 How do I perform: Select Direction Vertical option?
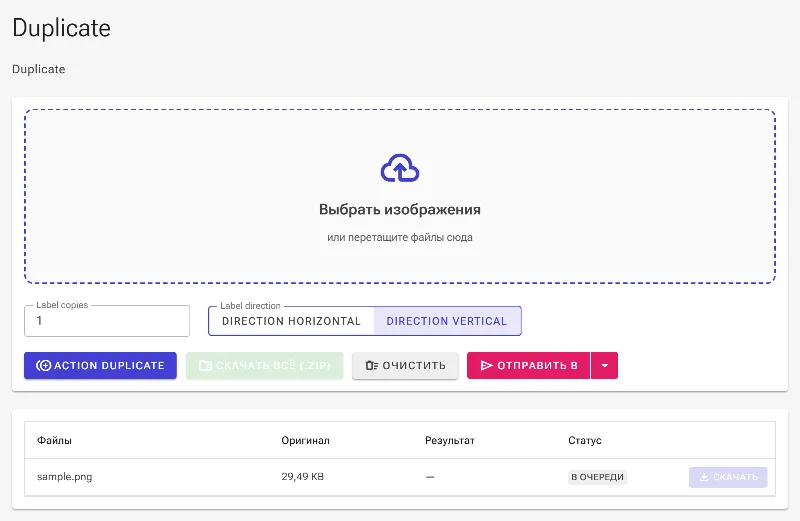click(x=447, y=321)
